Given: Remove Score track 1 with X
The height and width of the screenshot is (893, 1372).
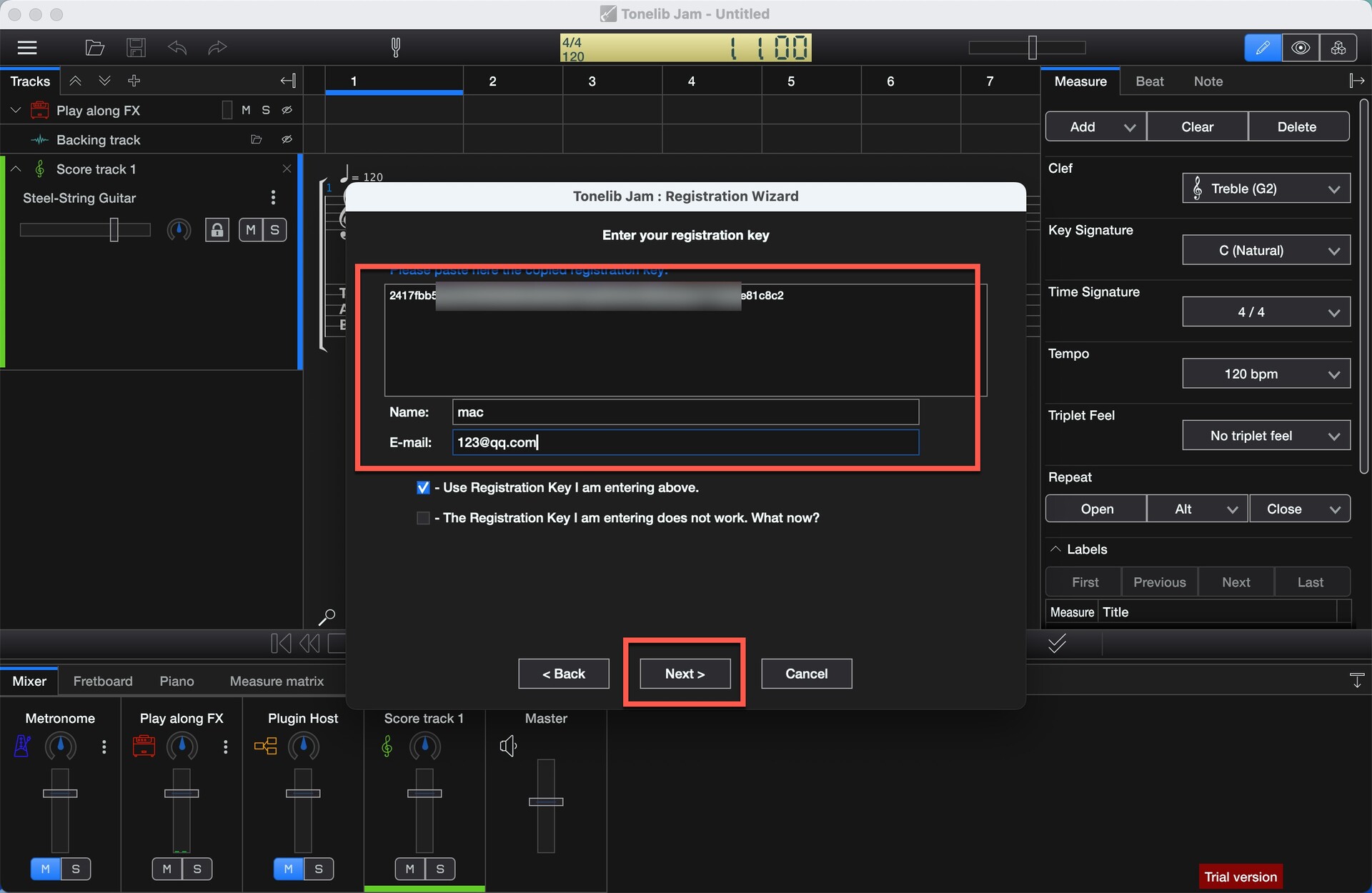Looking at the screenshot, I should click(x=287, y=169).
